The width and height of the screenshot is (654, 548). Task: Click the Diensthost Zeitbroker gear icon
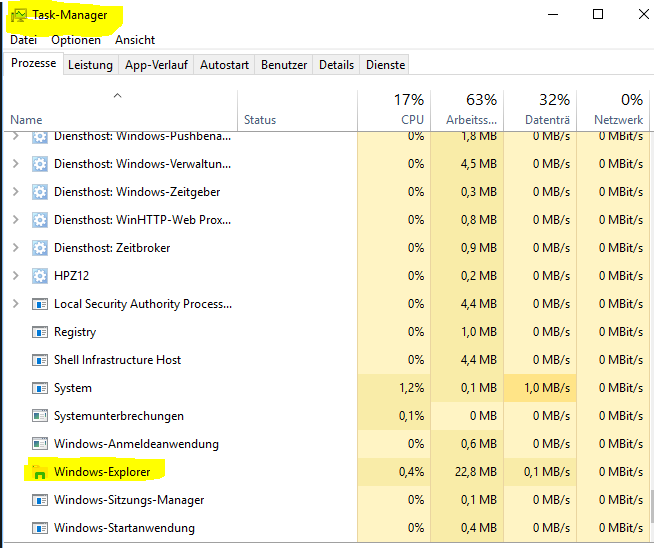pyautogui.click(x=40, y=248)
